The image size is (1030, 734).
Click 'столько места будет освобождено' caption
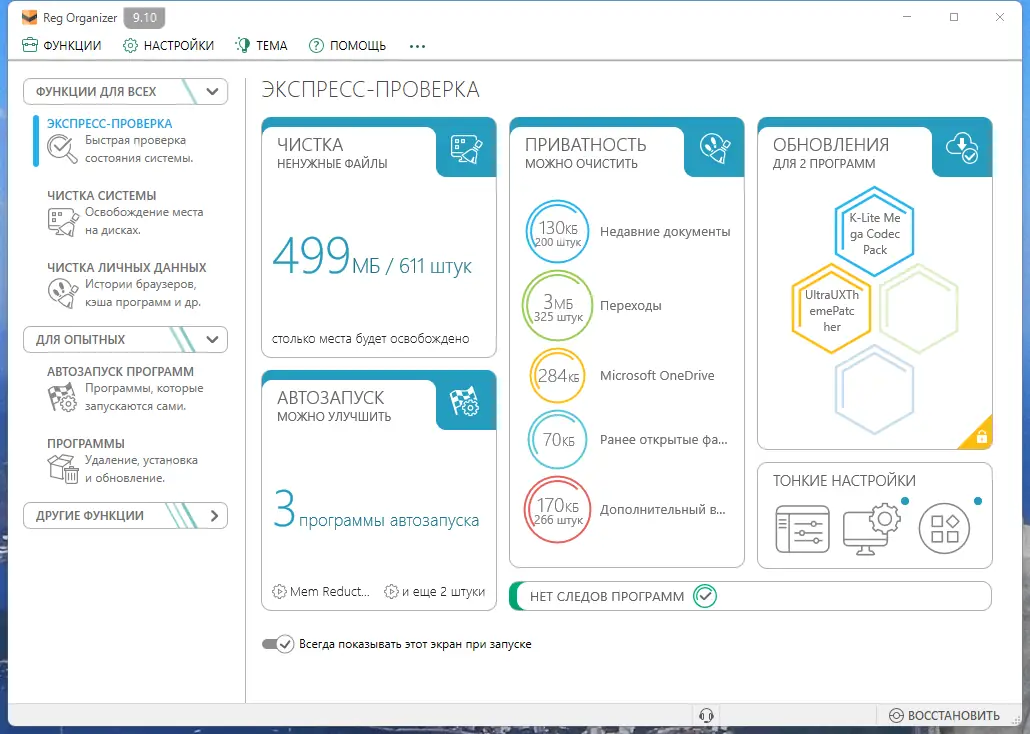pyautogui.click(x=370, y=339)
